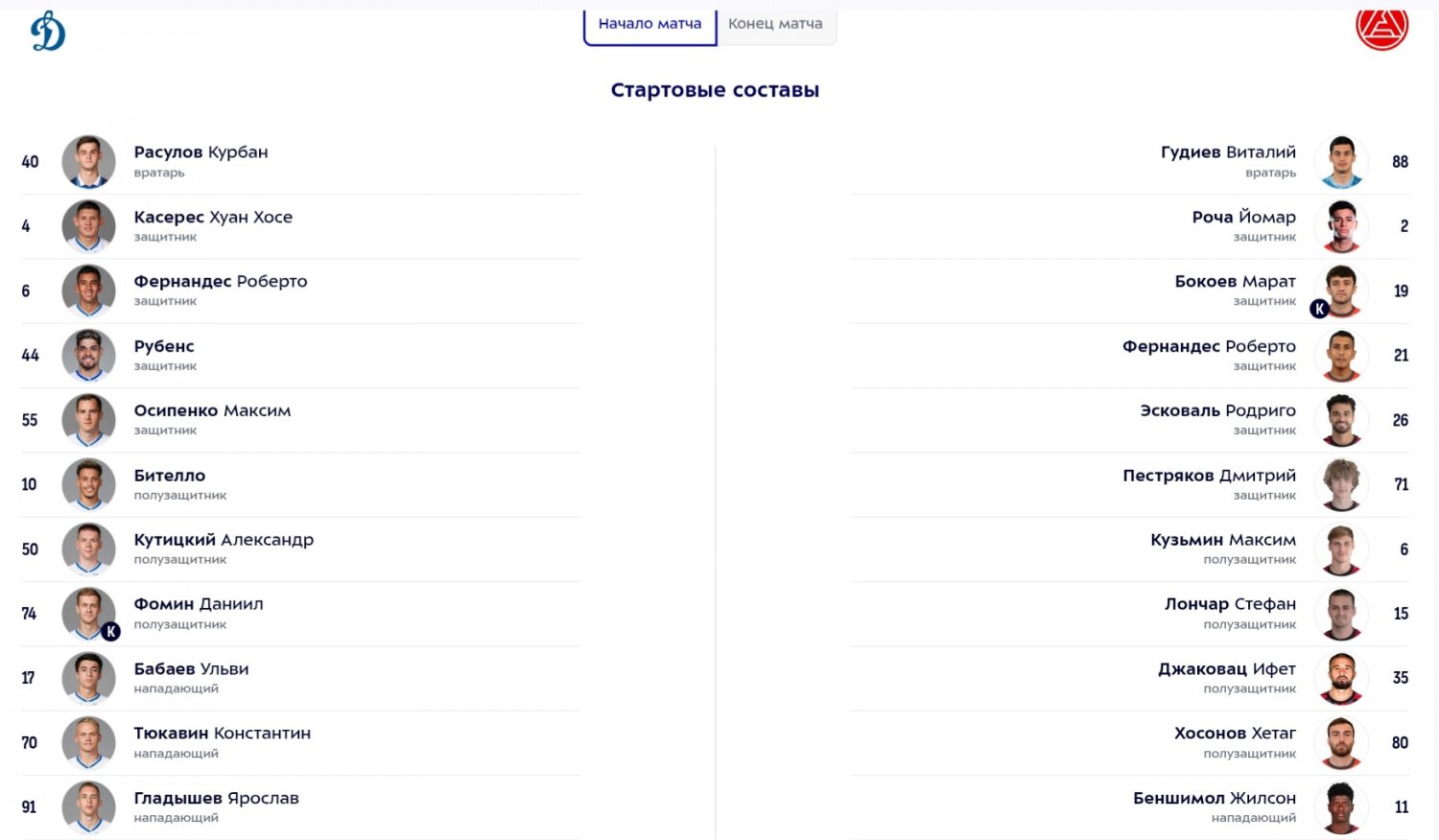This screenshot has height=840, width=1439.
Task: Open Роча Йомар player photo
Action: pyautogui.click(x=1341, y=226)
